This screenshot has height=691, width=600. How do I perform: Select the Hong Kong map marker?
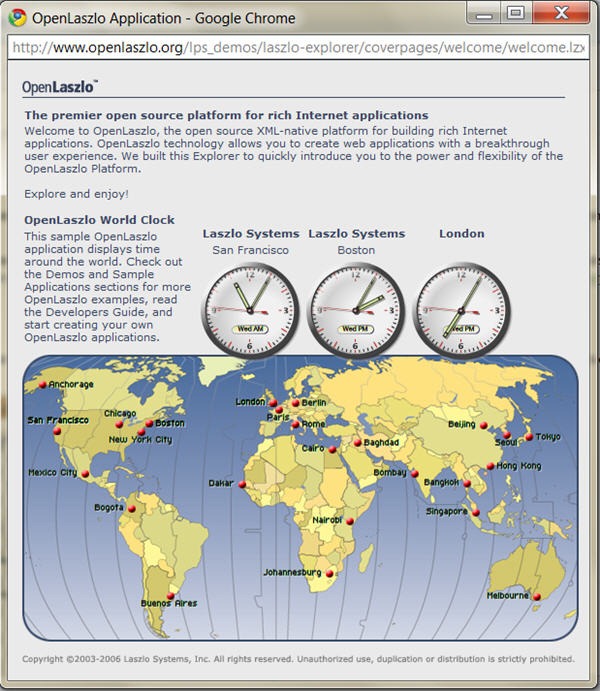click(x=490, y=466)
